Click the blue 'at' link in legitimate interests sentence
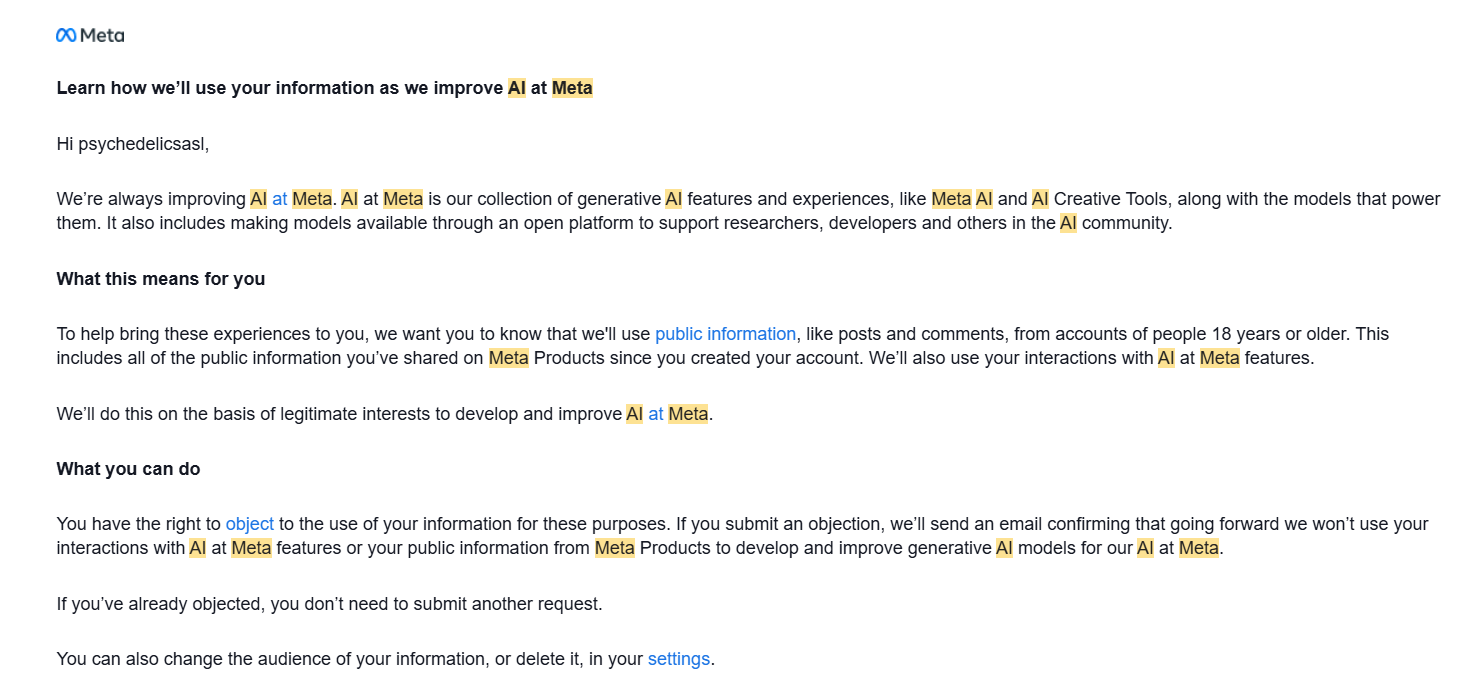The width and height of the screenshot is (1458, 676). click(x=656, y=414)
